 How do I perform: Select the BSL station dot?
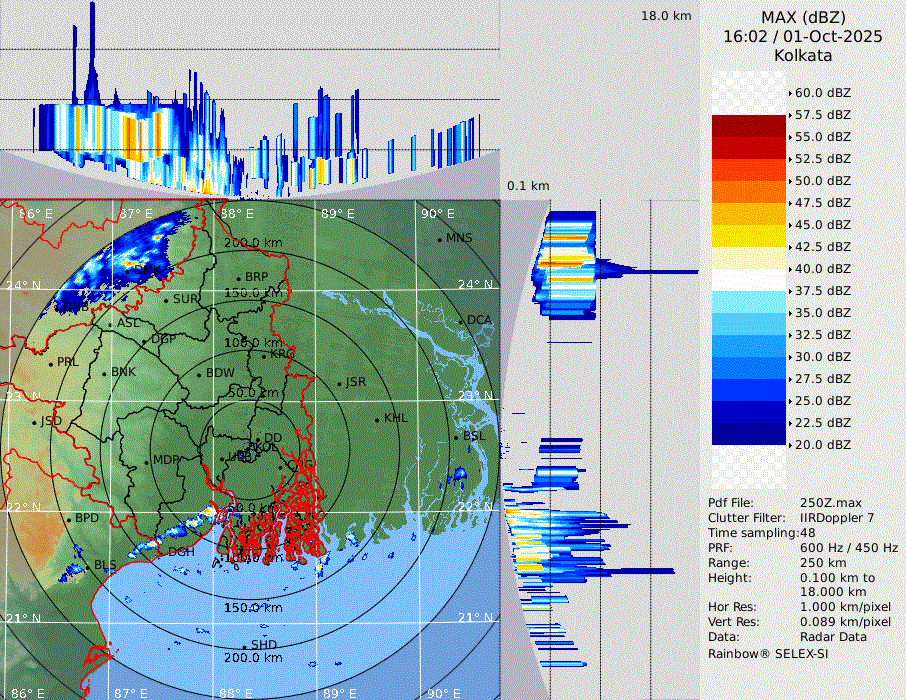pyautogui.click(x=456, y=438)
